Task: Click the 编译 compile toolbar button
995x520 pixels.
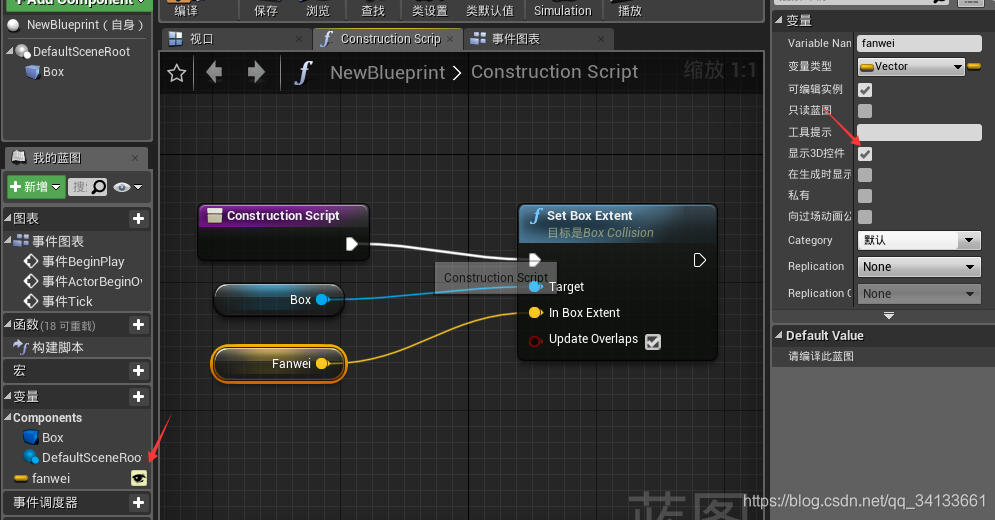Action: pos(185,10)
